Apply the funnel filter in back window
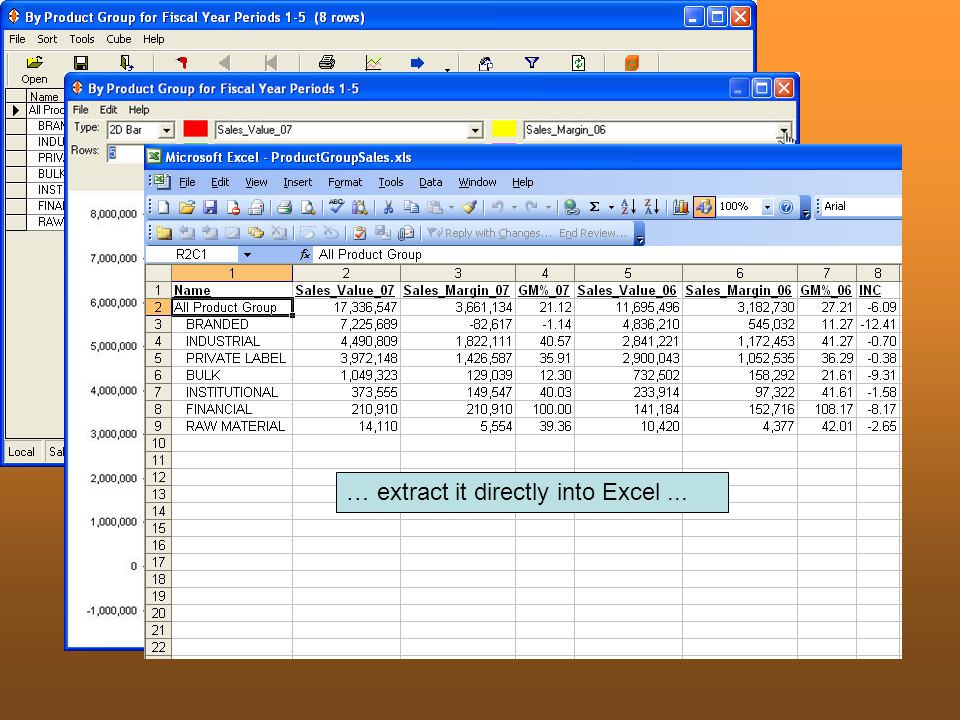The width and height of the screenshot is (960, 720). [x=531, y=62]
